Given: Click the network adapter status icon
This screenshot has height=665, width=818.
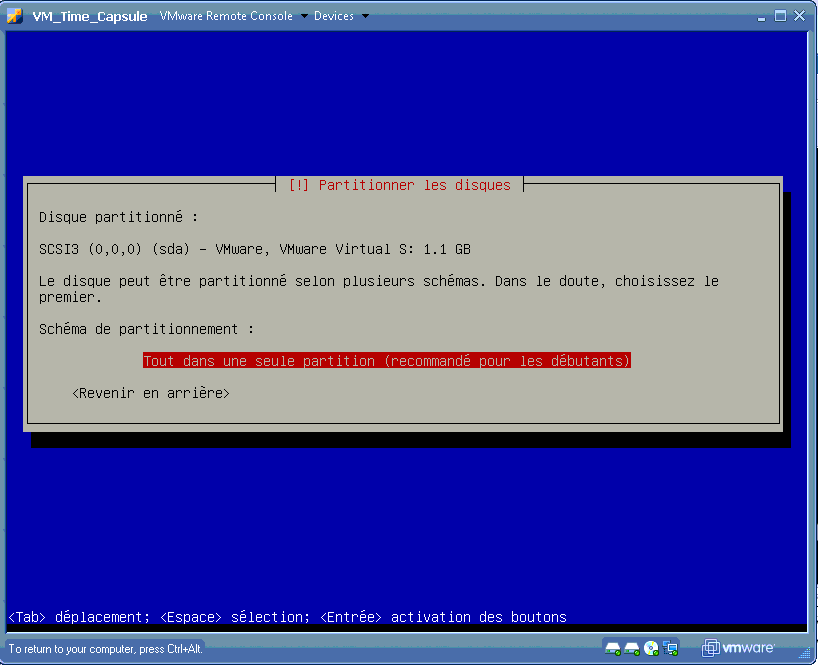Looking at the screenshot, I should pos(670,648).
